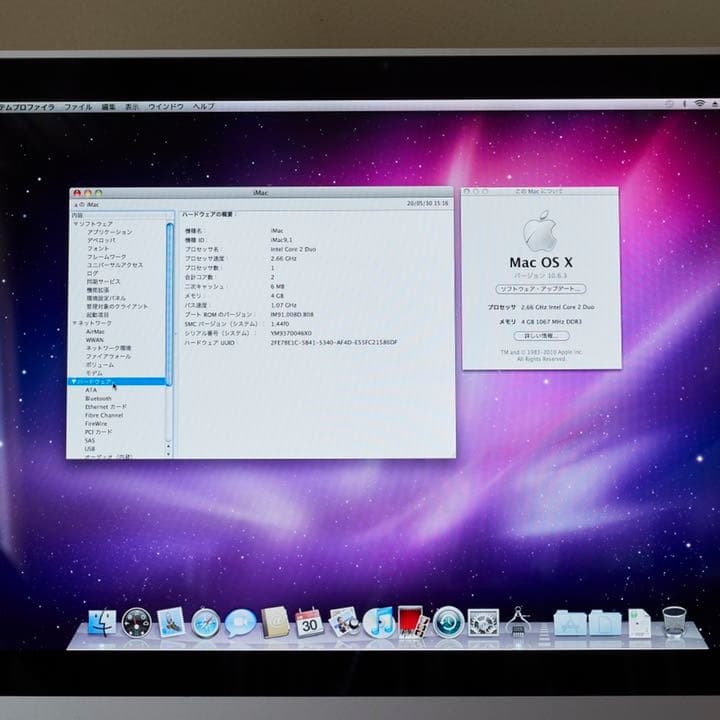Open Documents folder stack in Dock

605,623
